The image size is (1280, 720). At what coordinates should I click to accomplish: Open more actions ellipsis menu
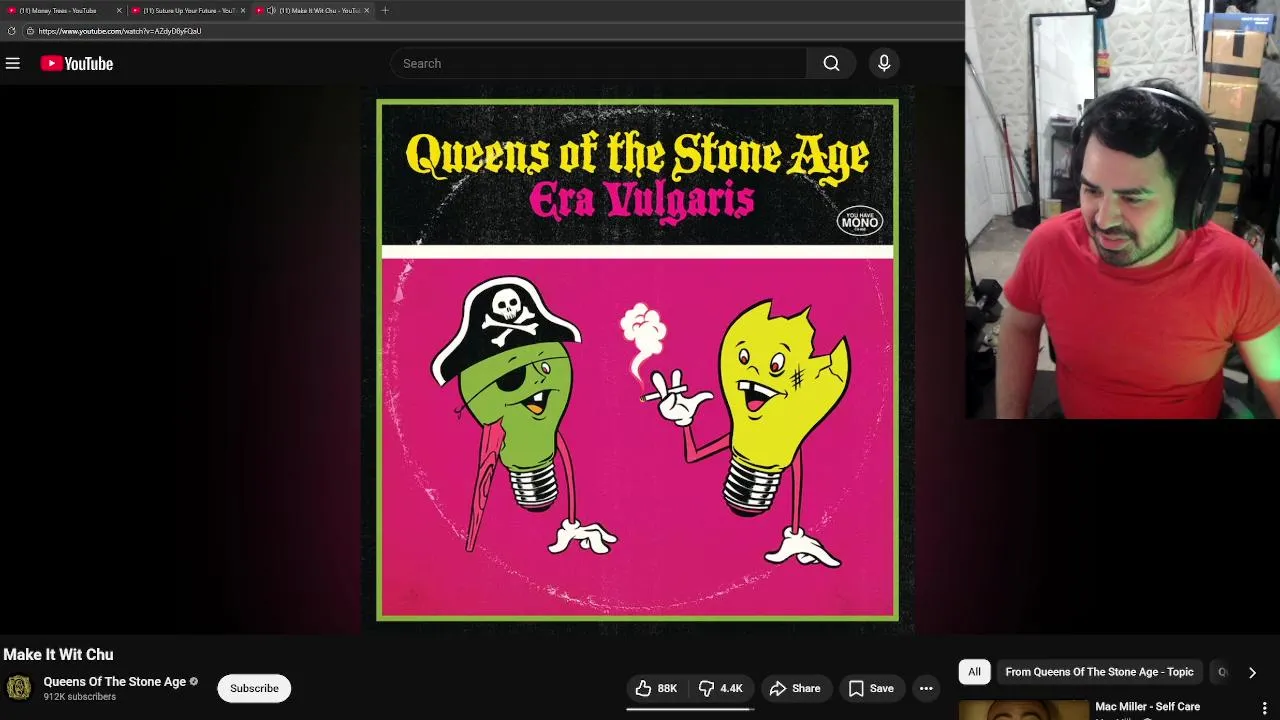pos(926,688)
